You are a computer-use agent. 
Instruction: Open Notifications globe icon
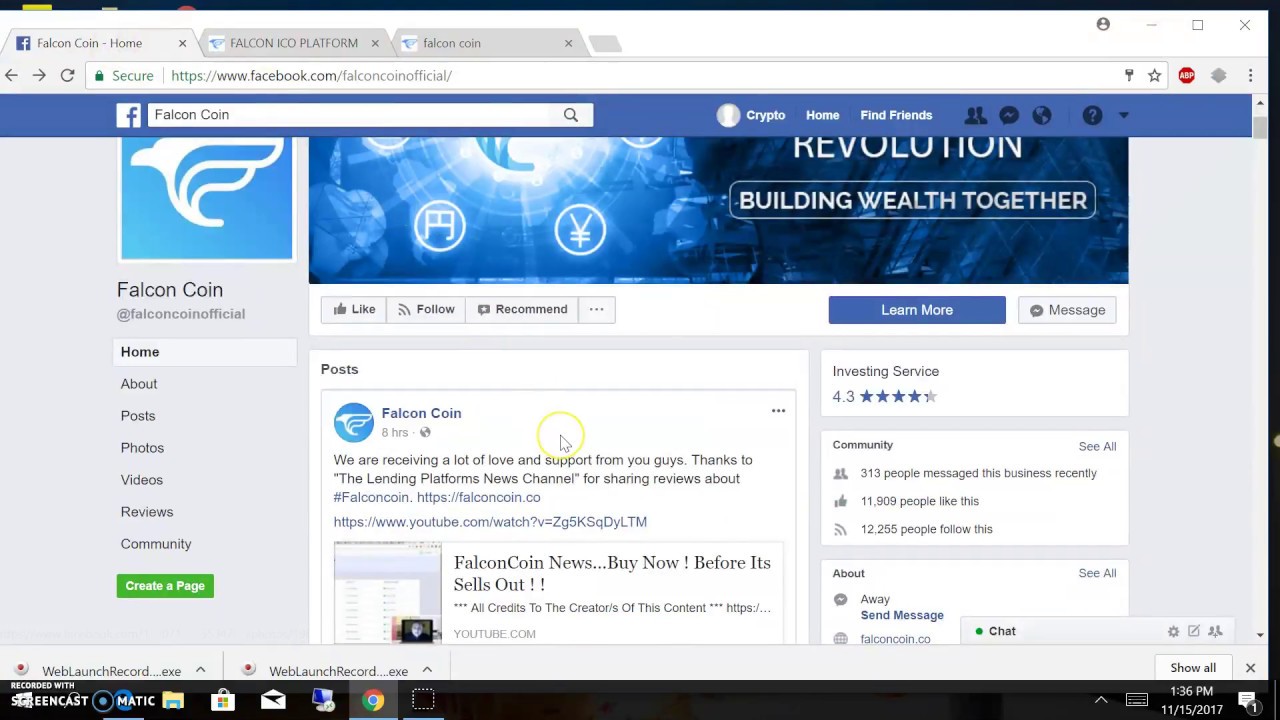(1042, 115)
